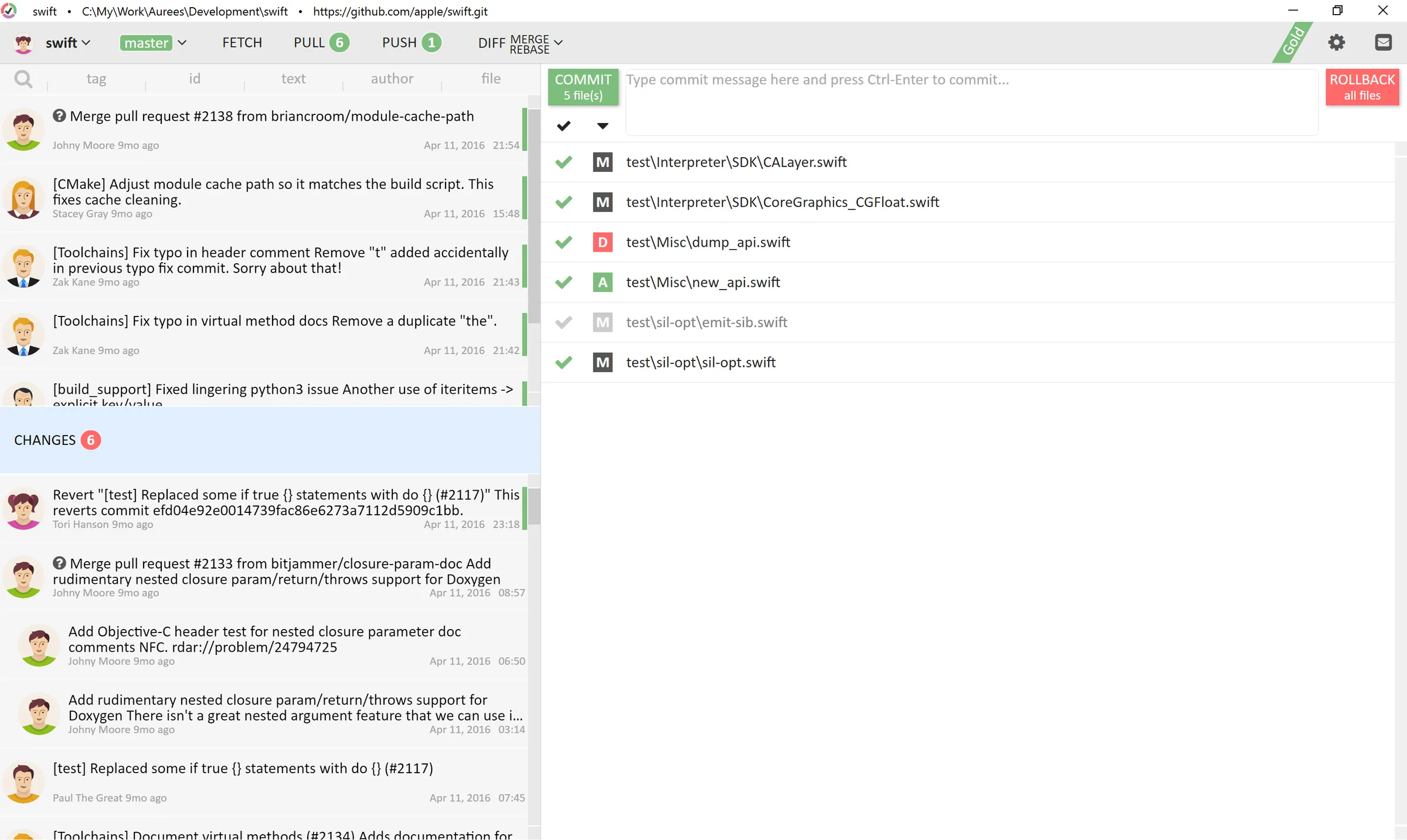Switch to the author search tab
1407x840 pixels.
392,79
